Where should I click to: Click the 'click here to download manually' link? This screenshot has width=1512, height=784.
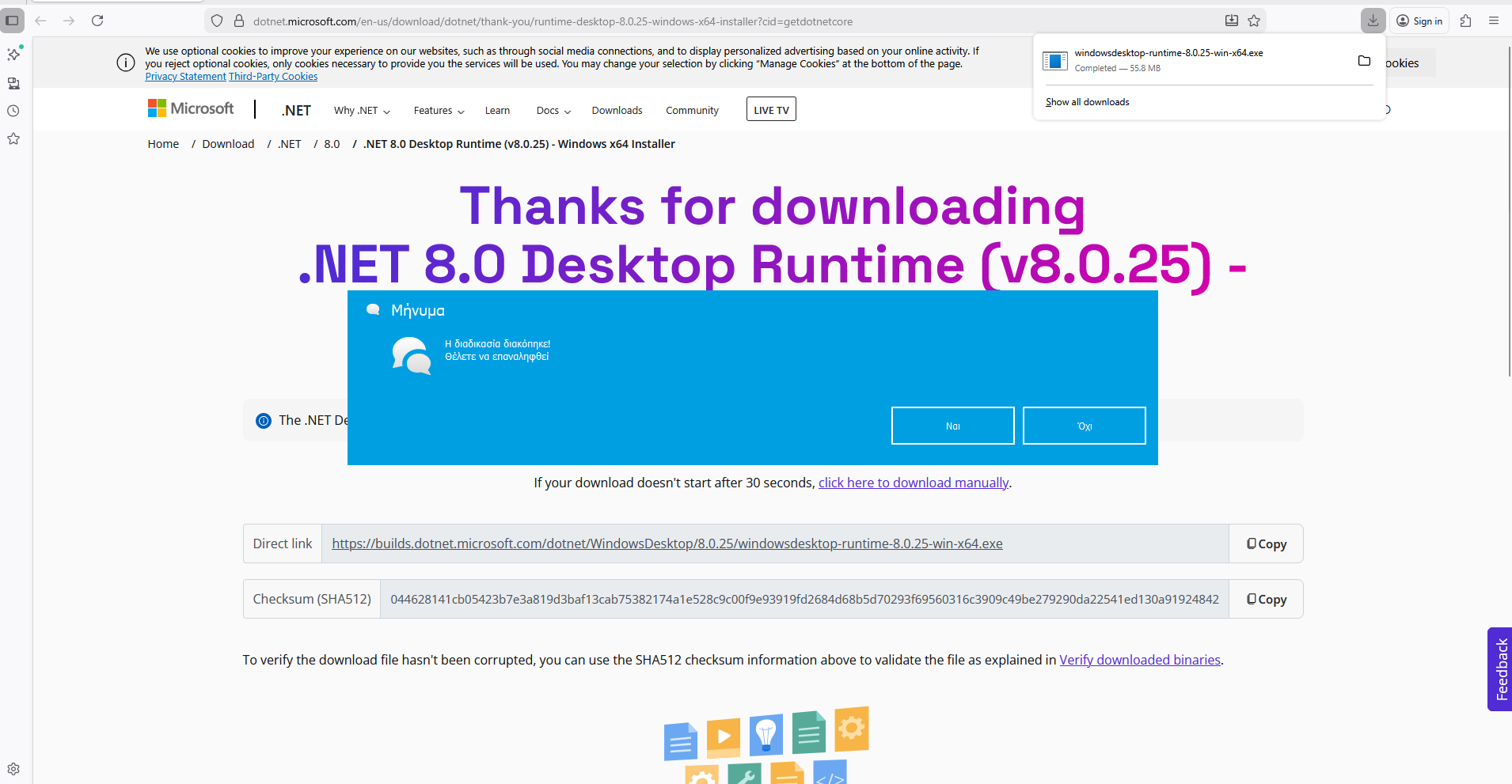(x=913, y=483)
